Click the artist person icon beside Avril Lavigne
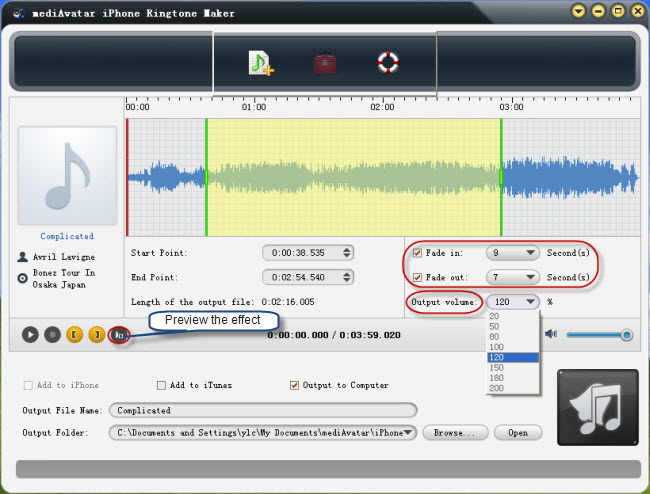650x494 pixels. click(x=22, y=257)
